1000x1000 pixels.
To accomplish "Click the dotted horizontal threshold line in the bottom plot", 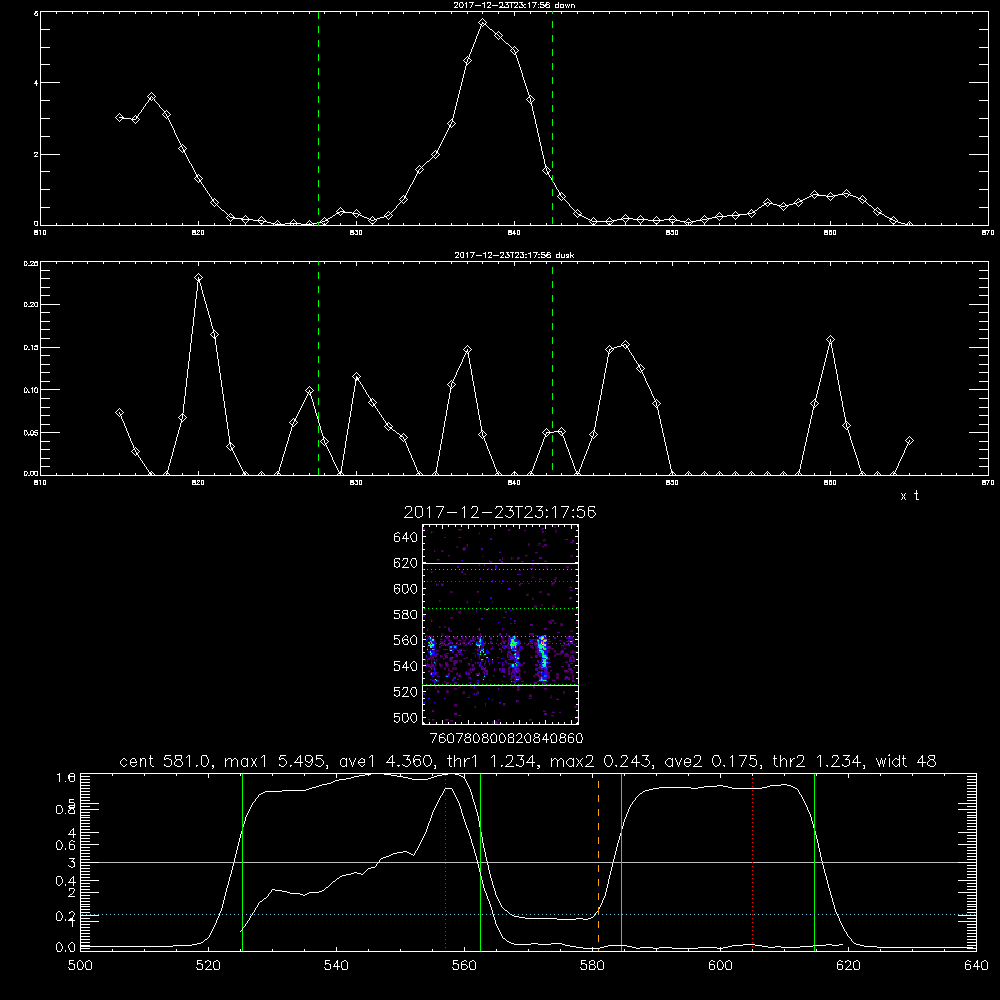I will pos(528,915).
